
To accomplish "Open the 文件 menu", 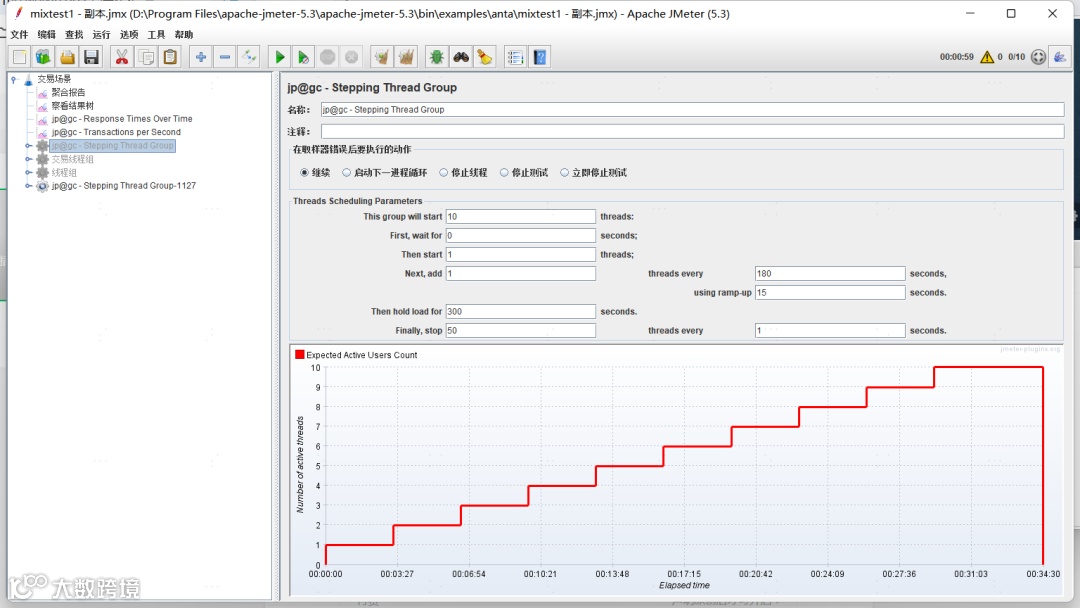I will pos(19,34).
